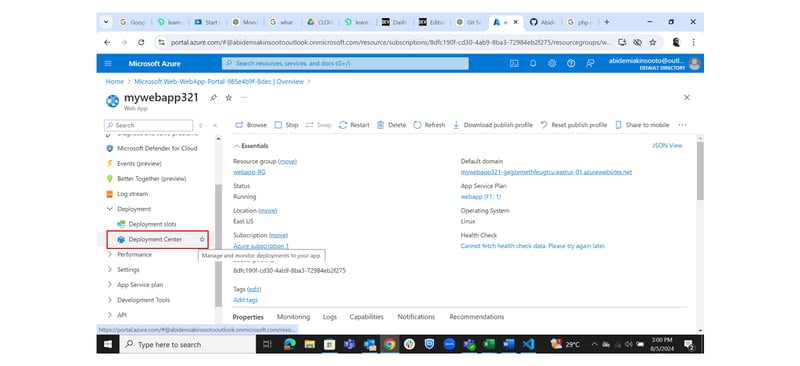
Task: Open the toolbar overflow ellipsis after Share to mobile
Action: coord(683,125)
